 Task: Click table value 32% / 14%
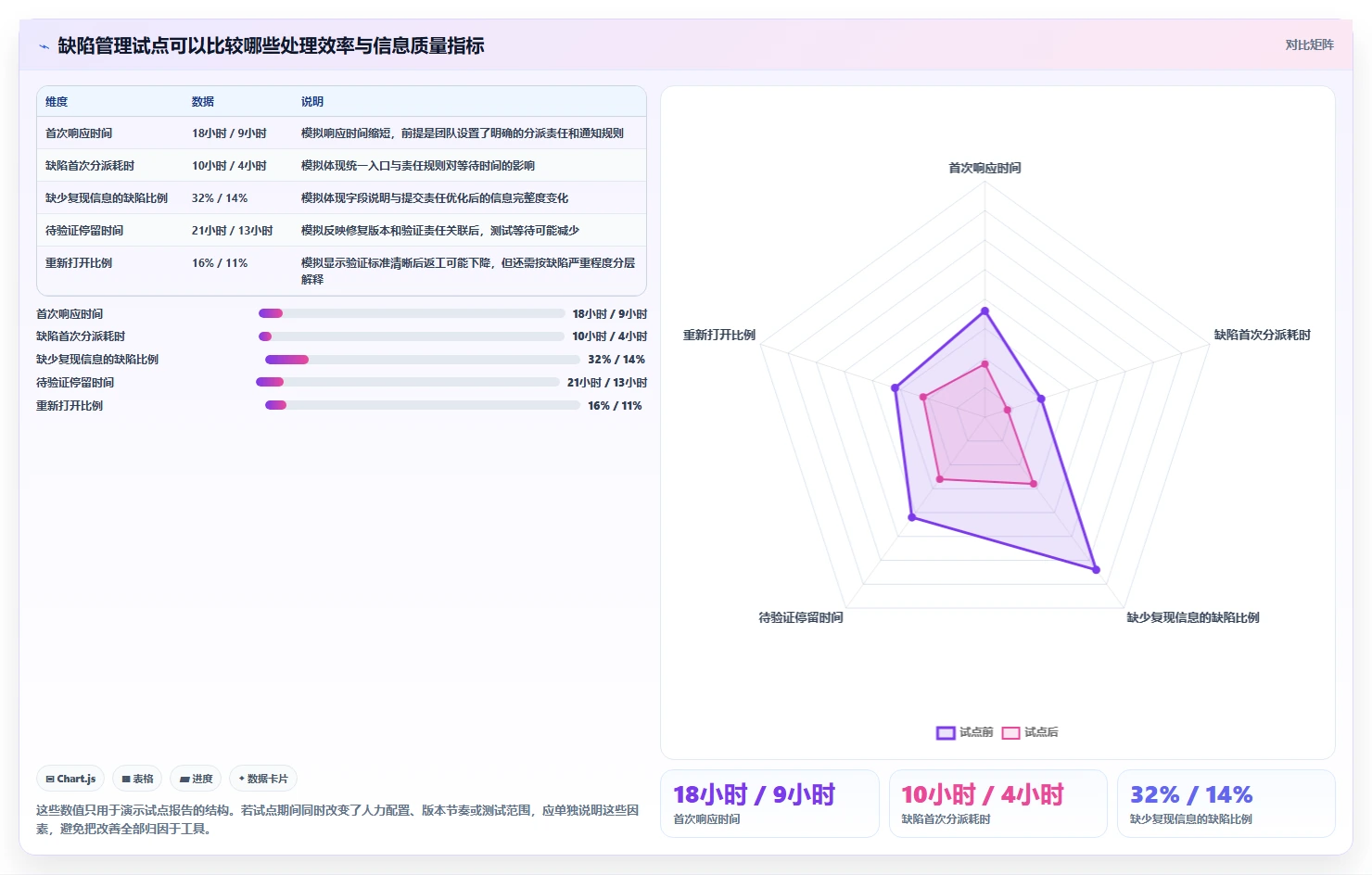tap(220, 198)
